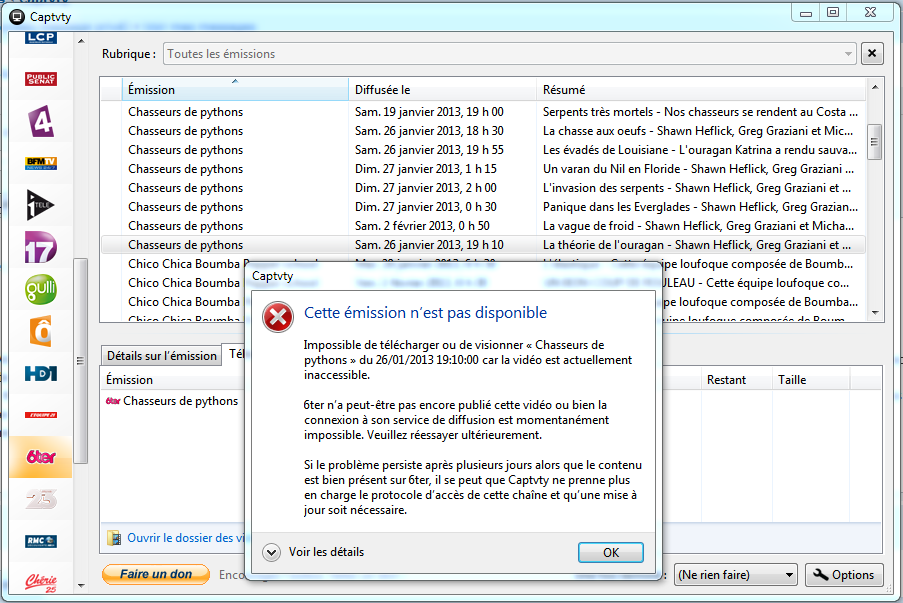The image size is (903, 603).
Task: Select the D17 channel logo
Action: pos(40,247)
